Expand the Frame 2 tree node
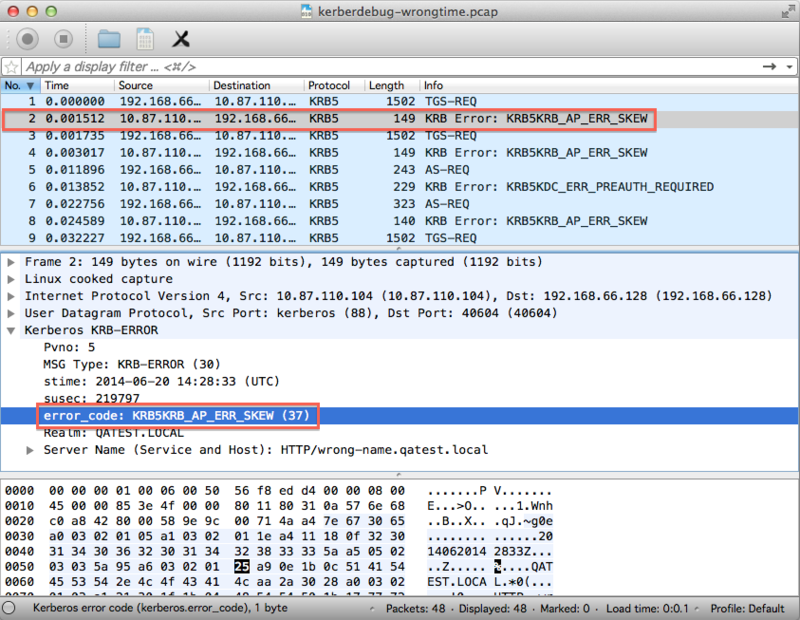The image size is (800, 620). pos(11,262)
